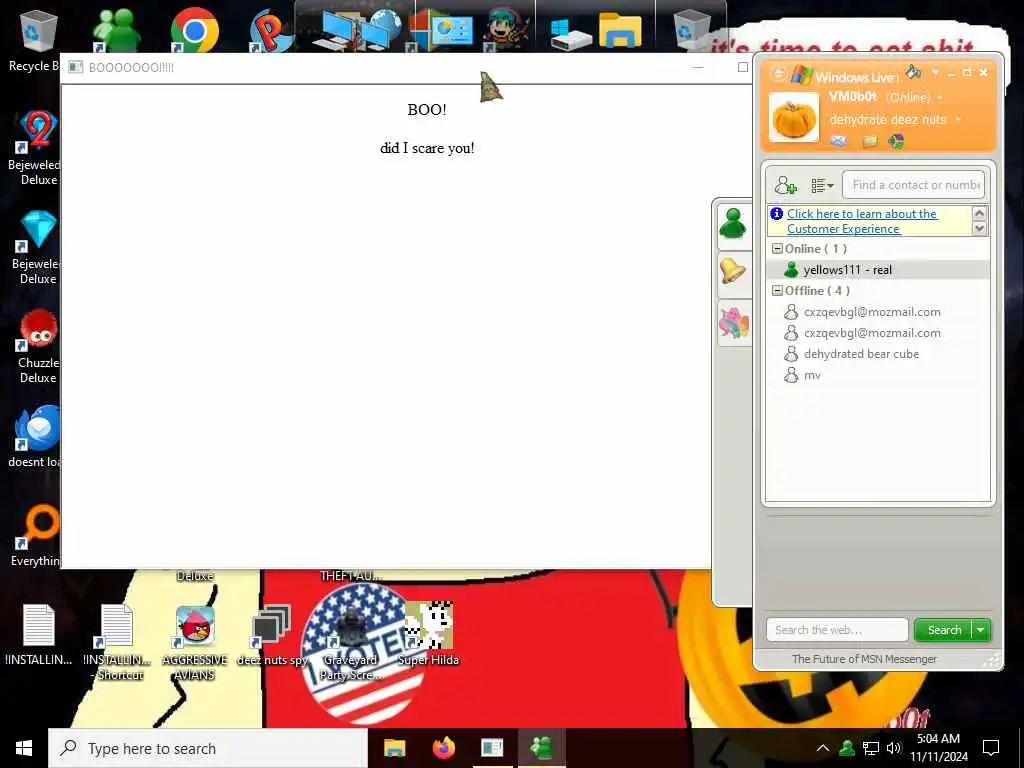Click The Future of MSN Messenger banner text

(864, 659)
